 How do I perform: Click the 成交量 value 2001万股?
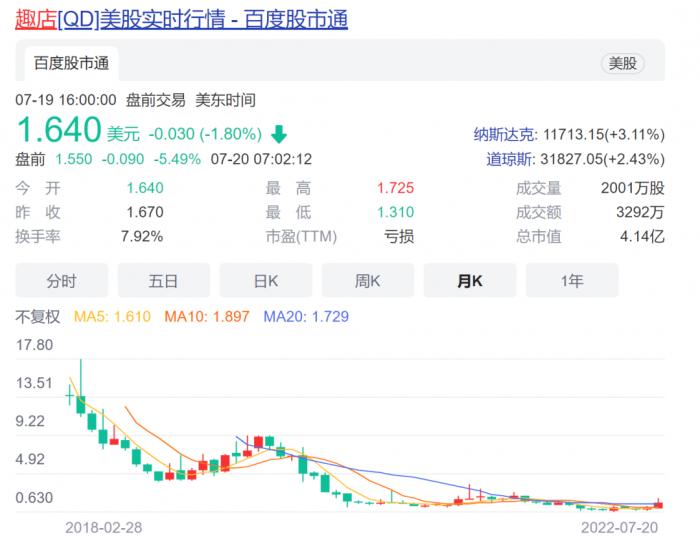click(633, 188)
